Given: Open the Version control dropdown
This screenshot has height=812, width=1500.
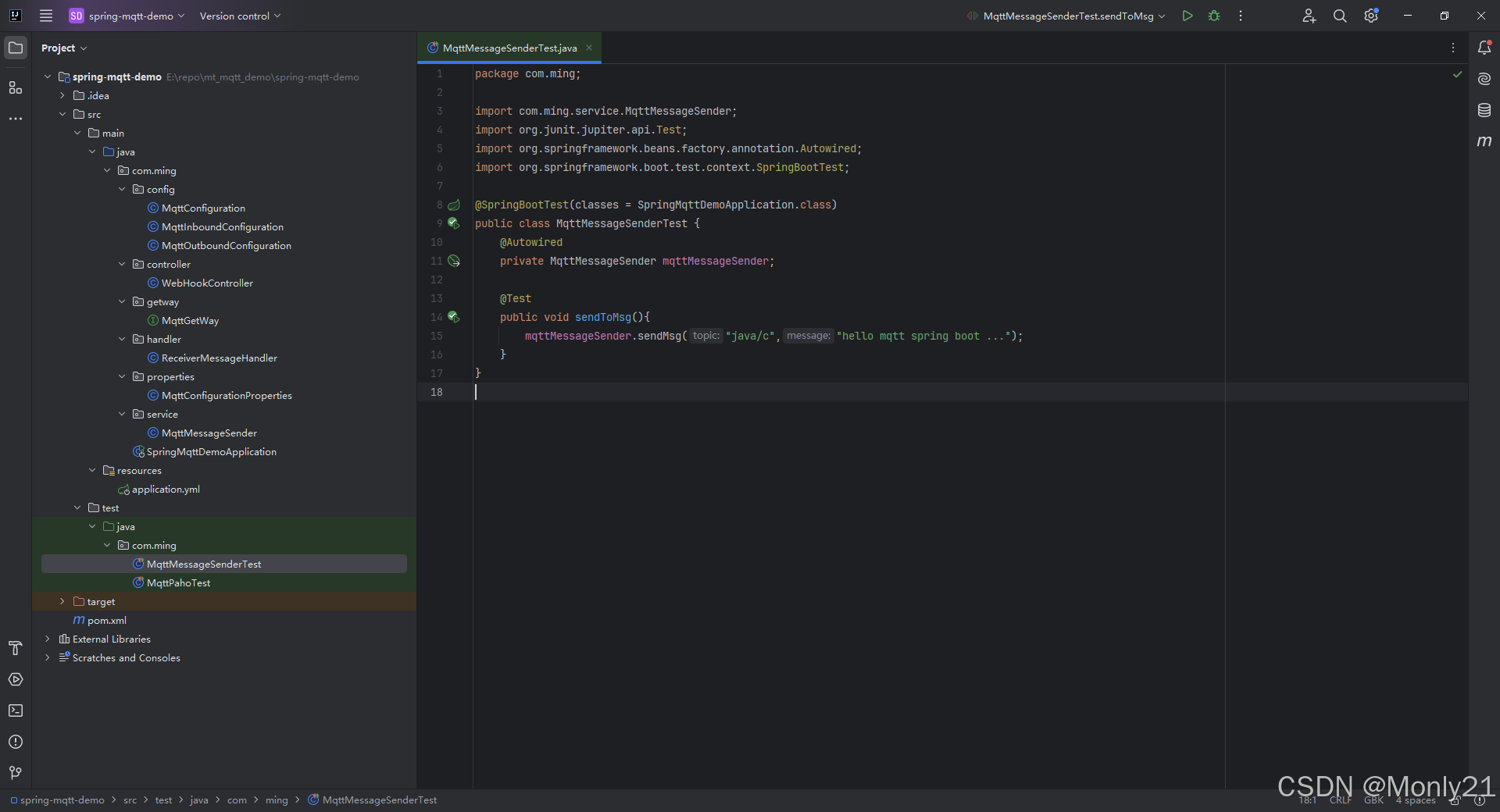Looking at the screenshot, I should (x=240, y=16).
